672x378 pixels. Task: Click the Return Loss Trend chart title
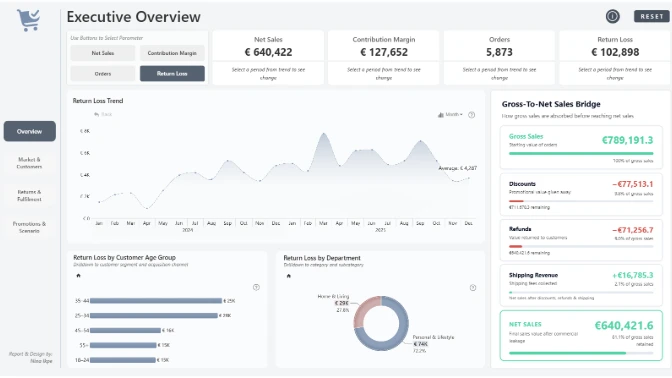coord(98,101)
